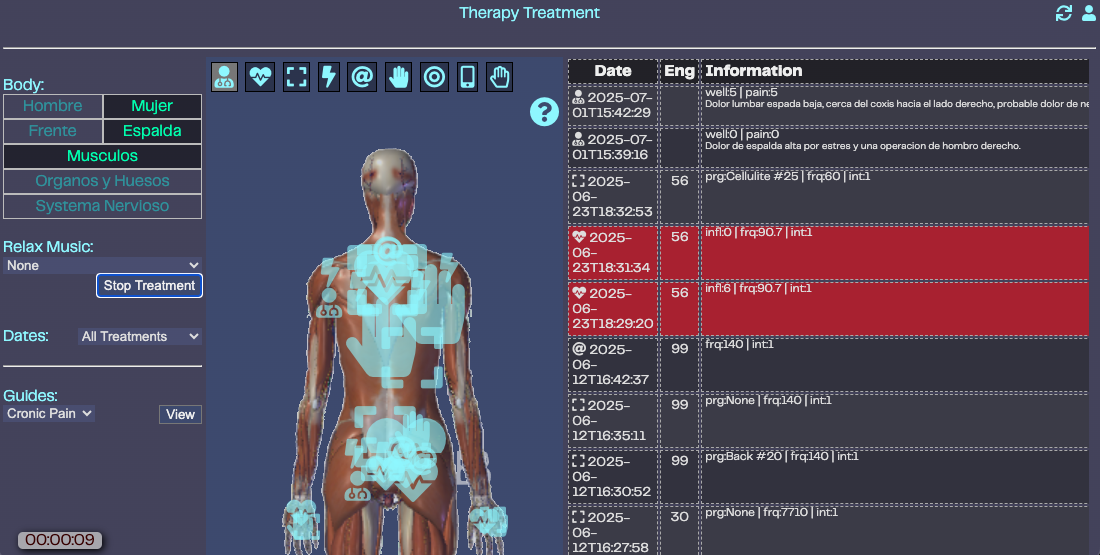Switch to Organos y Huesos layer
Screen dimensions: 1100x555
click(x=103, y=181)
